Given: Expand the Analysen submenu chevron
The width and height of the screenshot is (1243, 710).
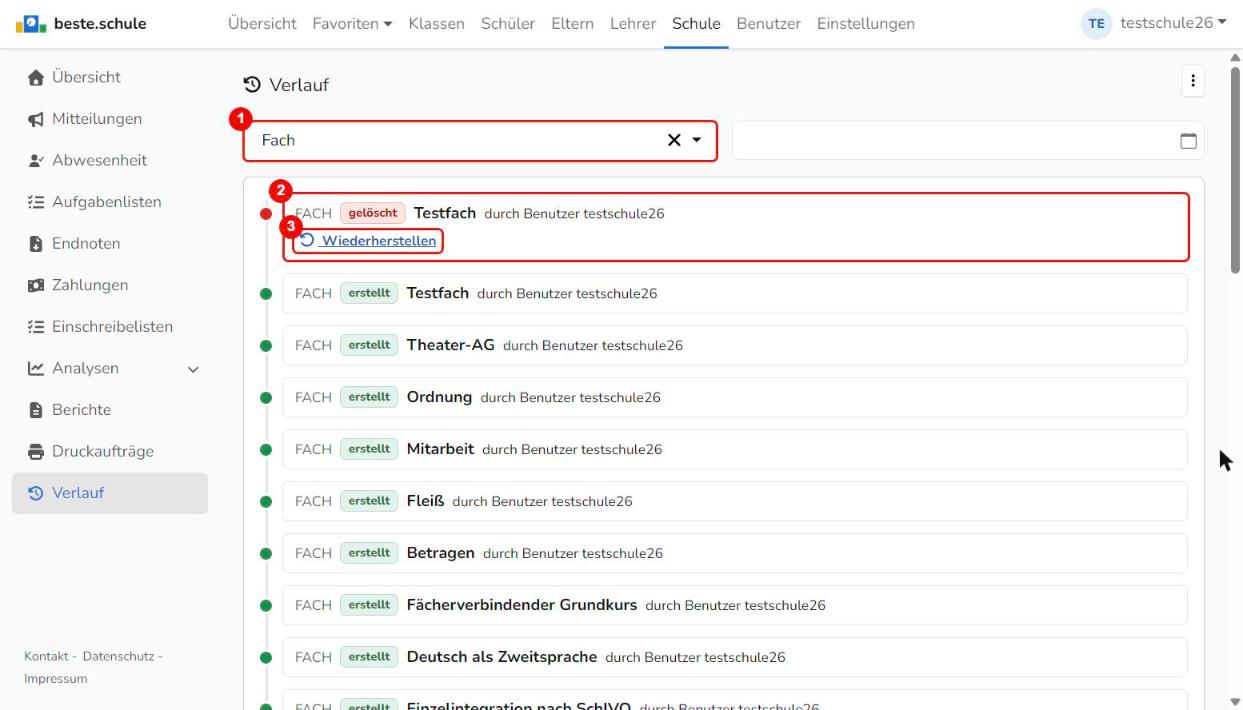Looking at the screenshot, I should [193, 369].
